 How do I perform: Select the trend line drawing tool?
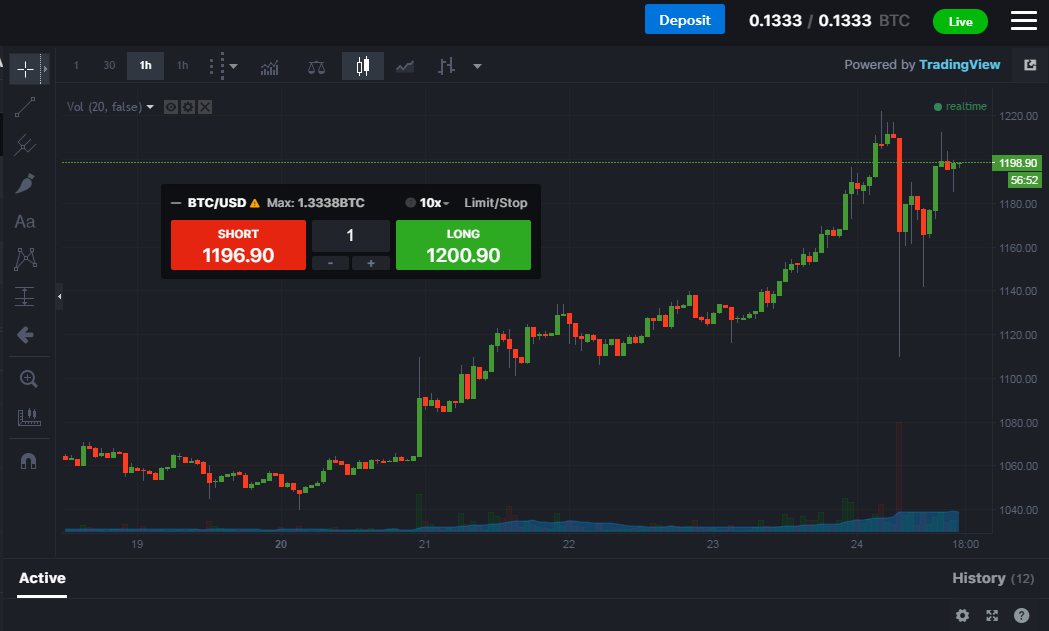click(25, 107)
